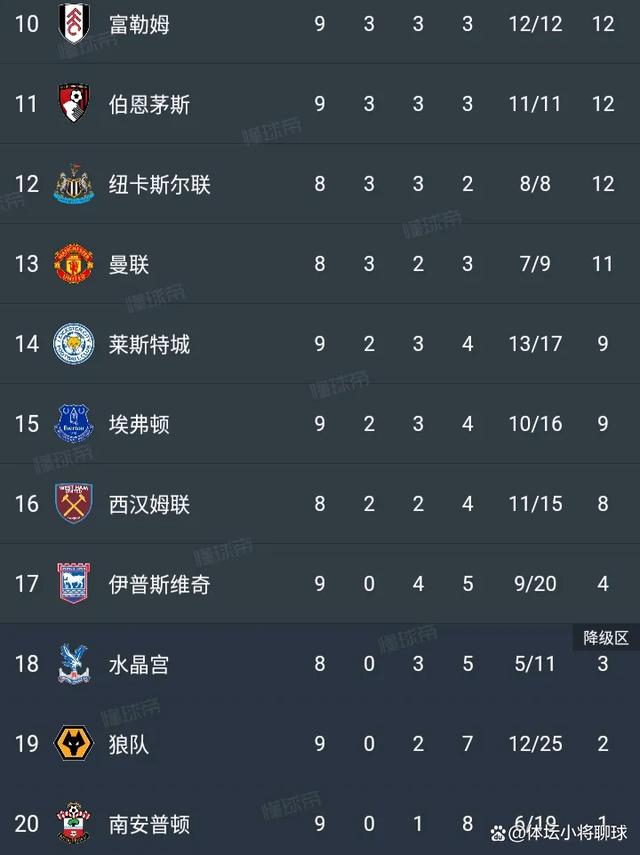Select the 曼联 team name

pyautogui.click(x=129, y=264)
